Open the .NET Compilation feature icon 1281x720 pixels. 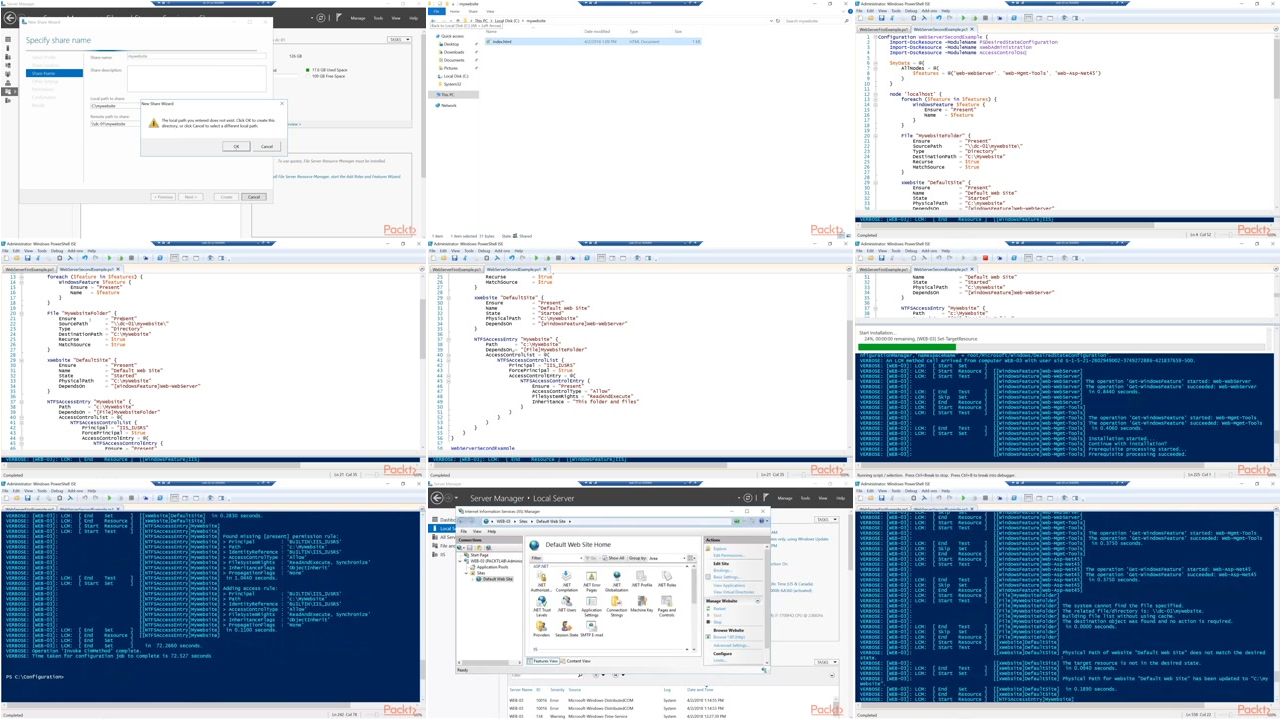click(567, 581)
